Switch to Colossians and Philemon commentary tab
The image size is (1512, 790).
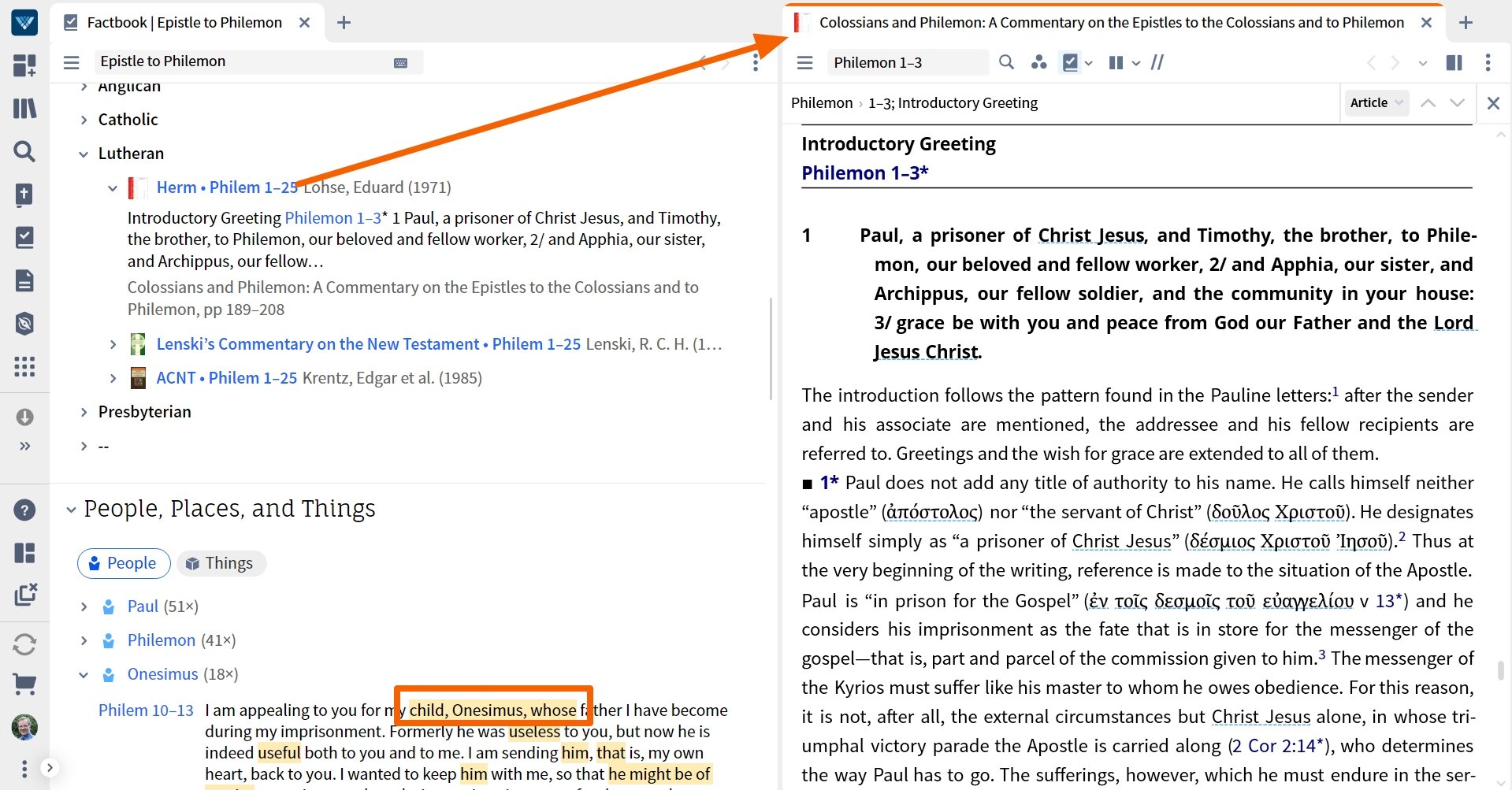pos(1111,22)
